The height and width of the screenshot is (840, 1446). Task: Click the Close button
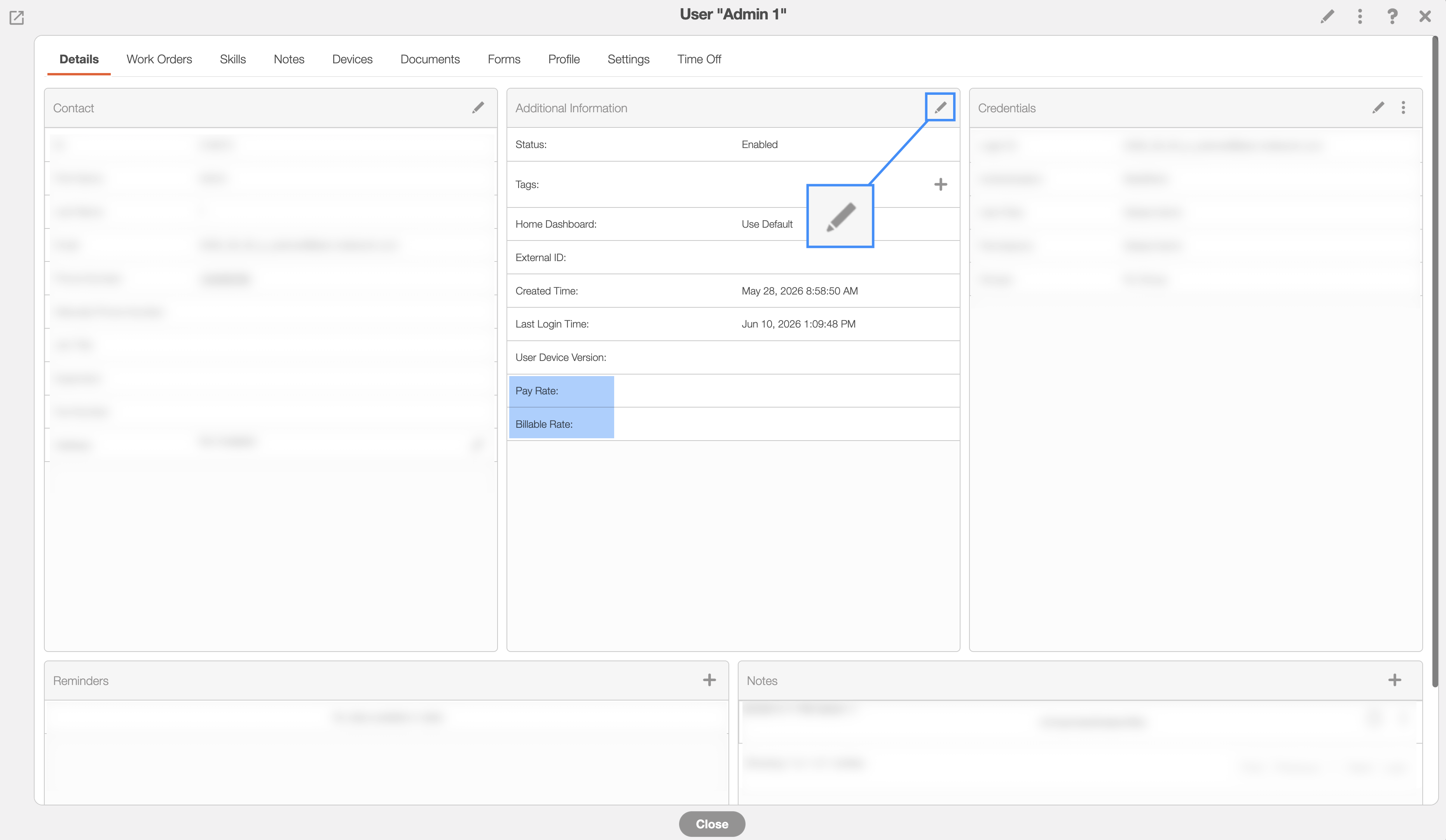pos(712,824)
